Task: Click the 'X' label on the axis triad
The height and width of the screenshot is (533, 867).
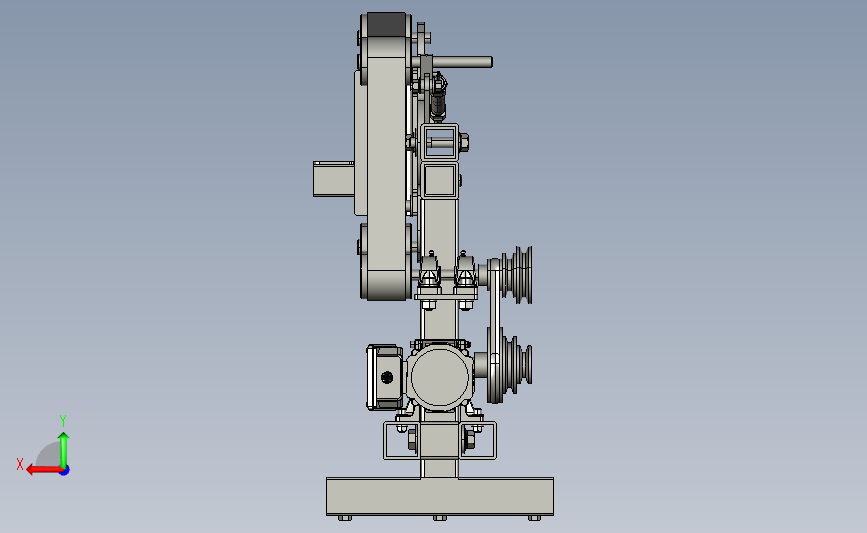Action: point(20,464)
